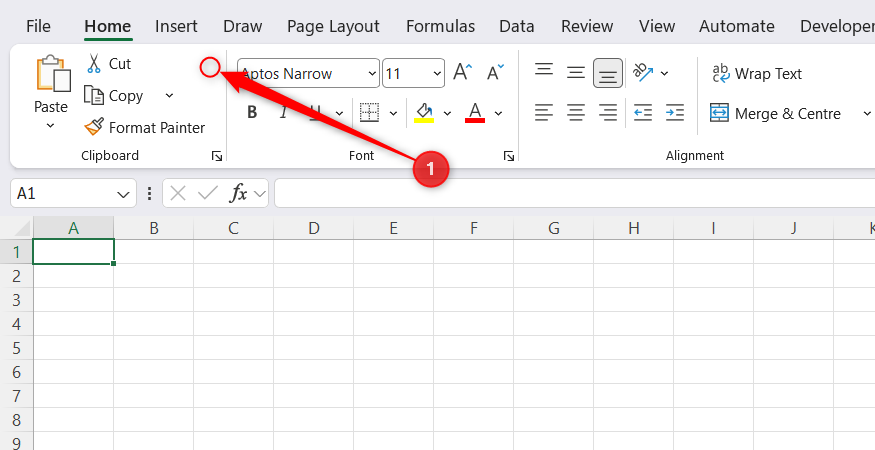Open the Formulas tab
Screen dimensions: 875x450
pos(440,26)
